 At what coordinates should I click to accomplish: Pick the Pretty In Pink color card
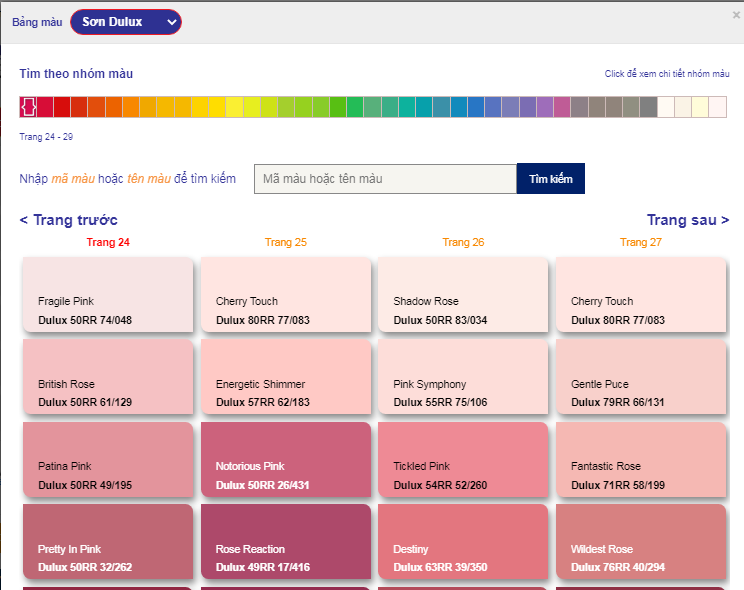[x=108, y=542]
